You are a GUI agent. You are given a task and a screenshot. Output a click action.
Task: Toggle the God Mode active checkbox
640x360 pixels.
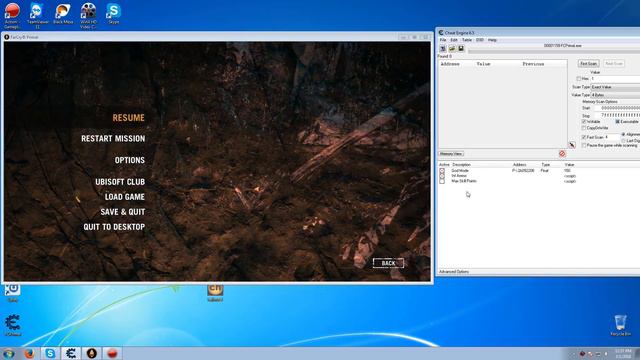coord(442,171)
